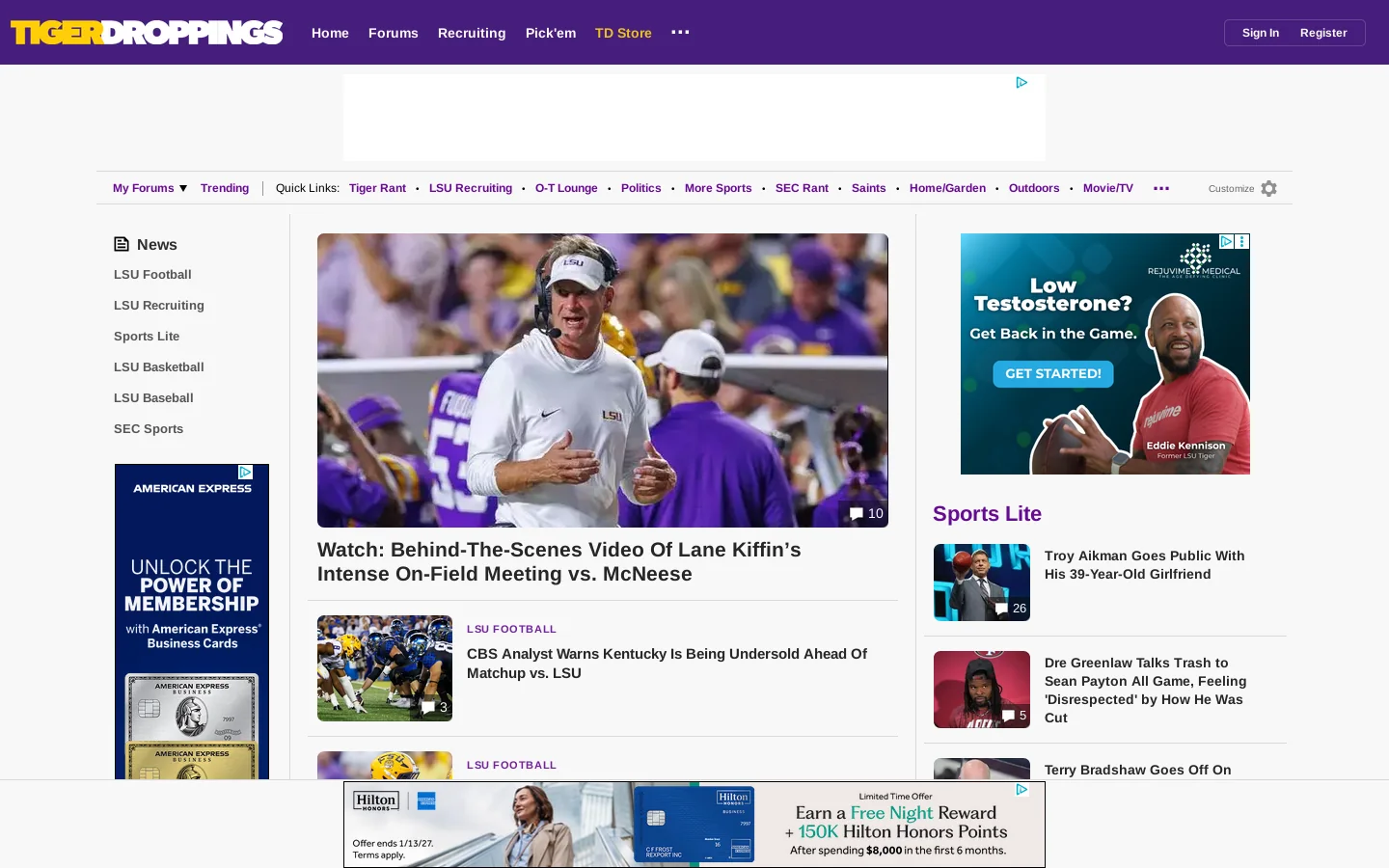Open the Lane Kiffin featured story image

[x=603, y=380]
